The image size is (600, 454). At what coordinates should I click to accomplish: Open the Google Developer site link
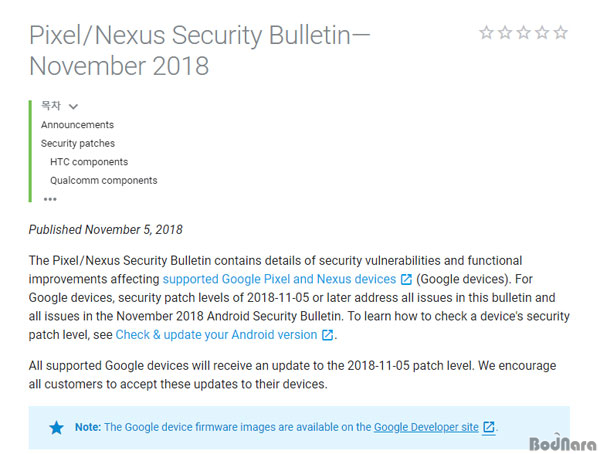426,427
